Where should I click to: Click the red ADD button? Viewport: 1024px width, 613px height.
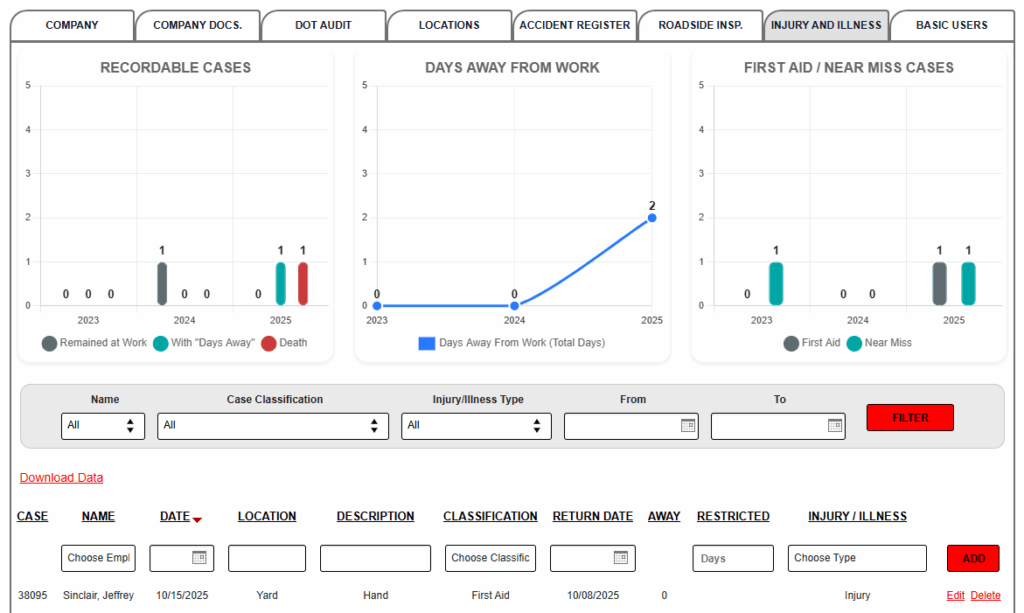point(973,558)
